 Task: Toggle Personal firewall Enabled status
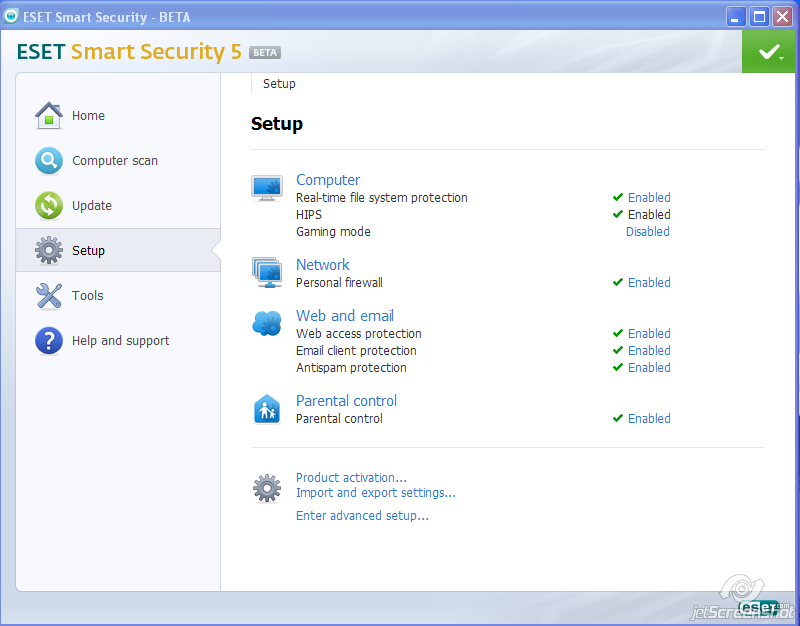649,283
